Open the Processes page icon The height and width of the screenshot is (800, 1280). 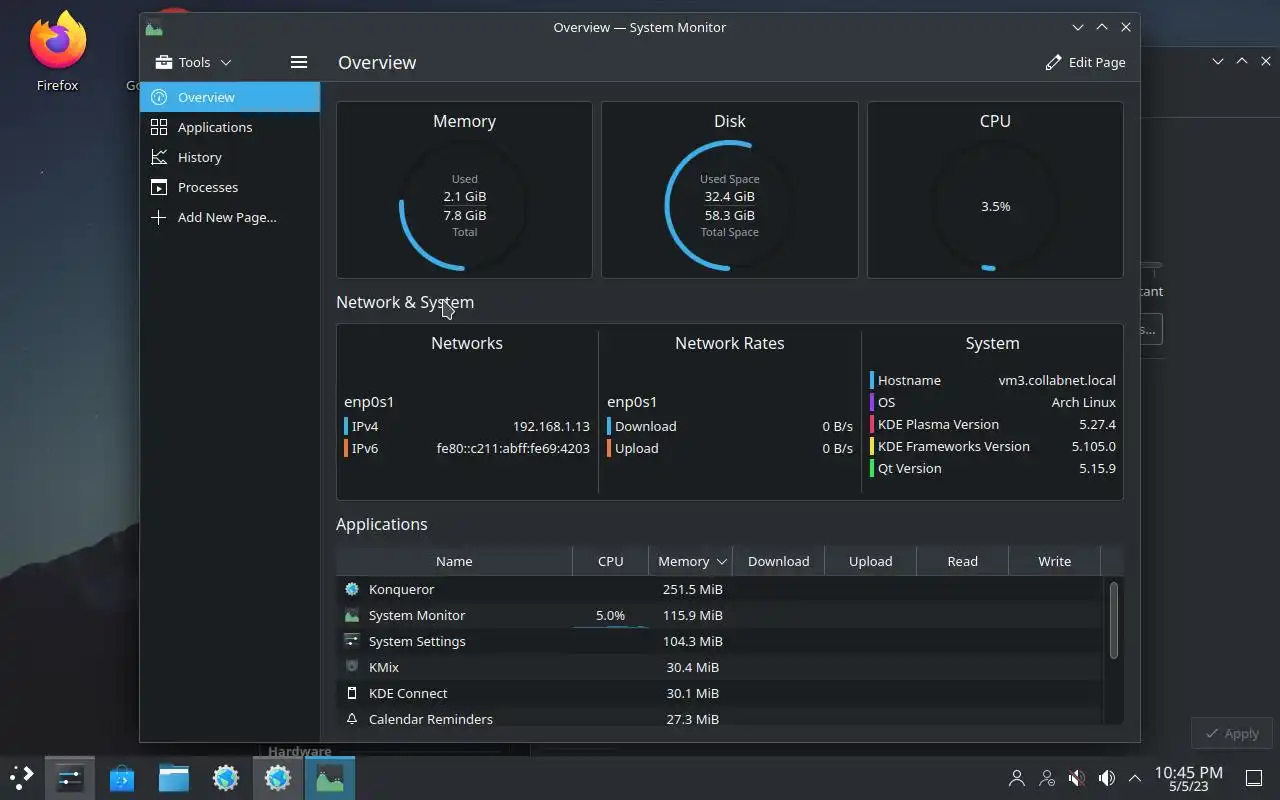(158, 187)
